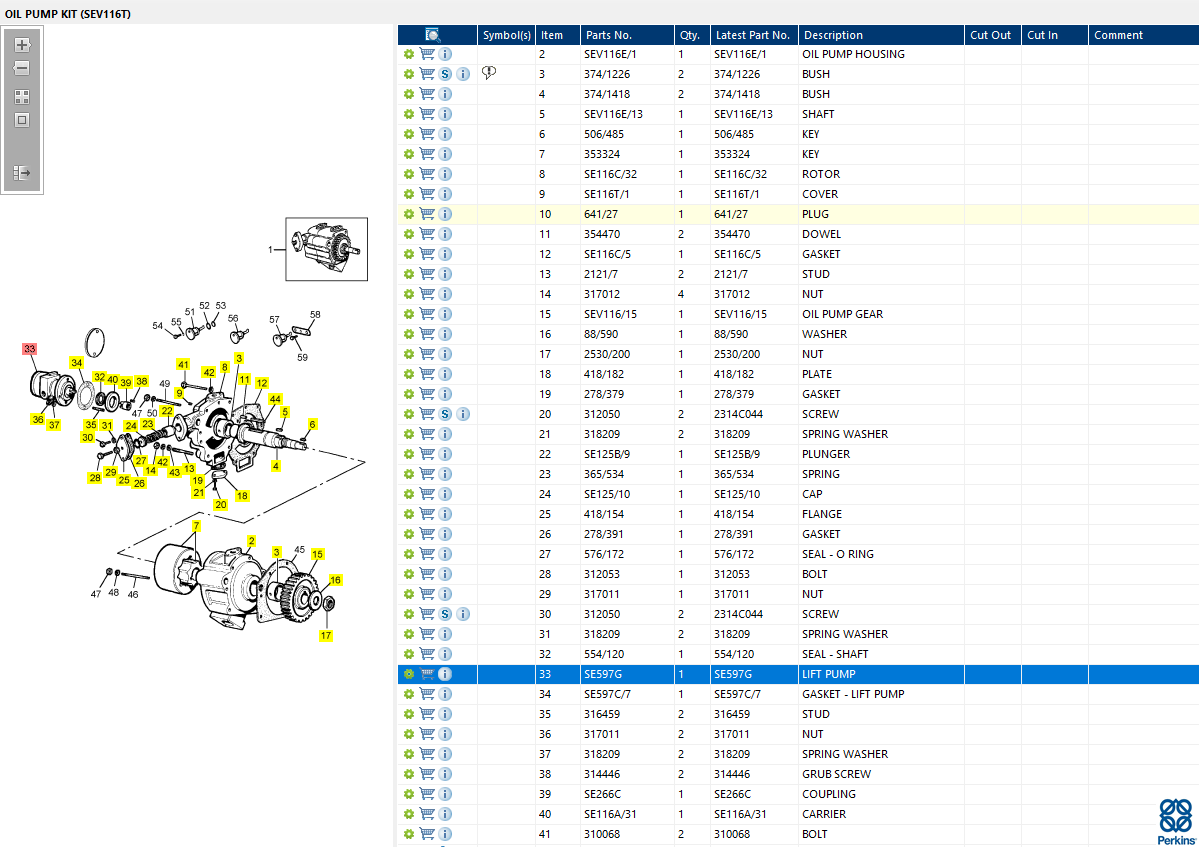Screen dimensions: 1199x847
Task: Click the Qty. column header
Action: pos(692,35)
